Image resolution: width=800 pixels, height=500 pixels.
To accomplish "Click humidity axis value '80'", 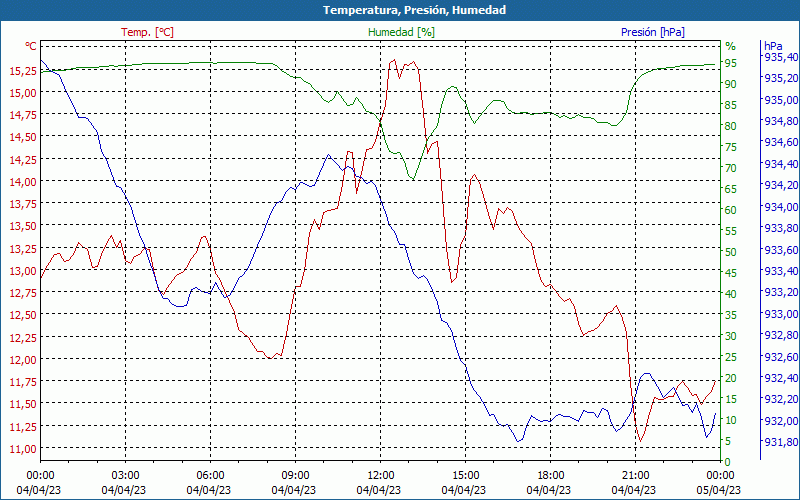I will (x=731, y=126).
